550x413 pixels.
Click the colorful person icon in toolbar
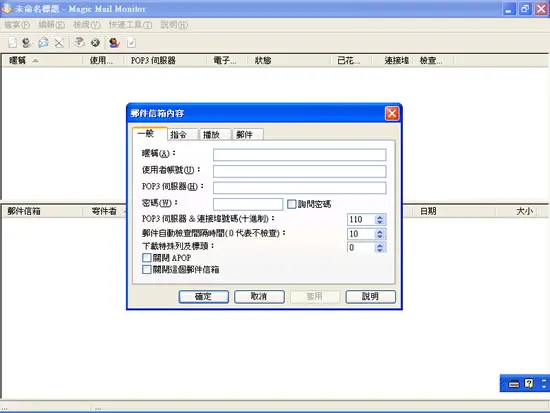tap(114, 43)
